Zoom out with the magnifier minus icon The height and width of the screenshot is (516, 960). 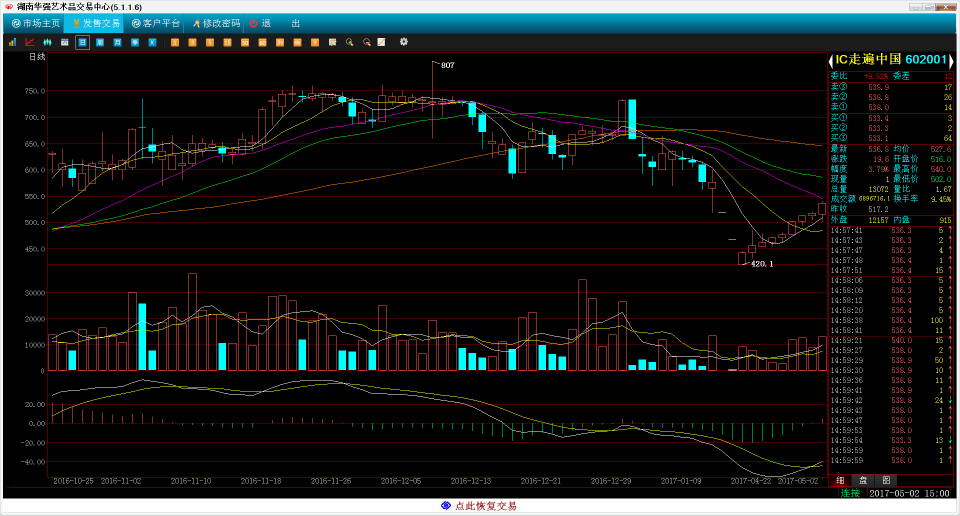coord(367,42)
